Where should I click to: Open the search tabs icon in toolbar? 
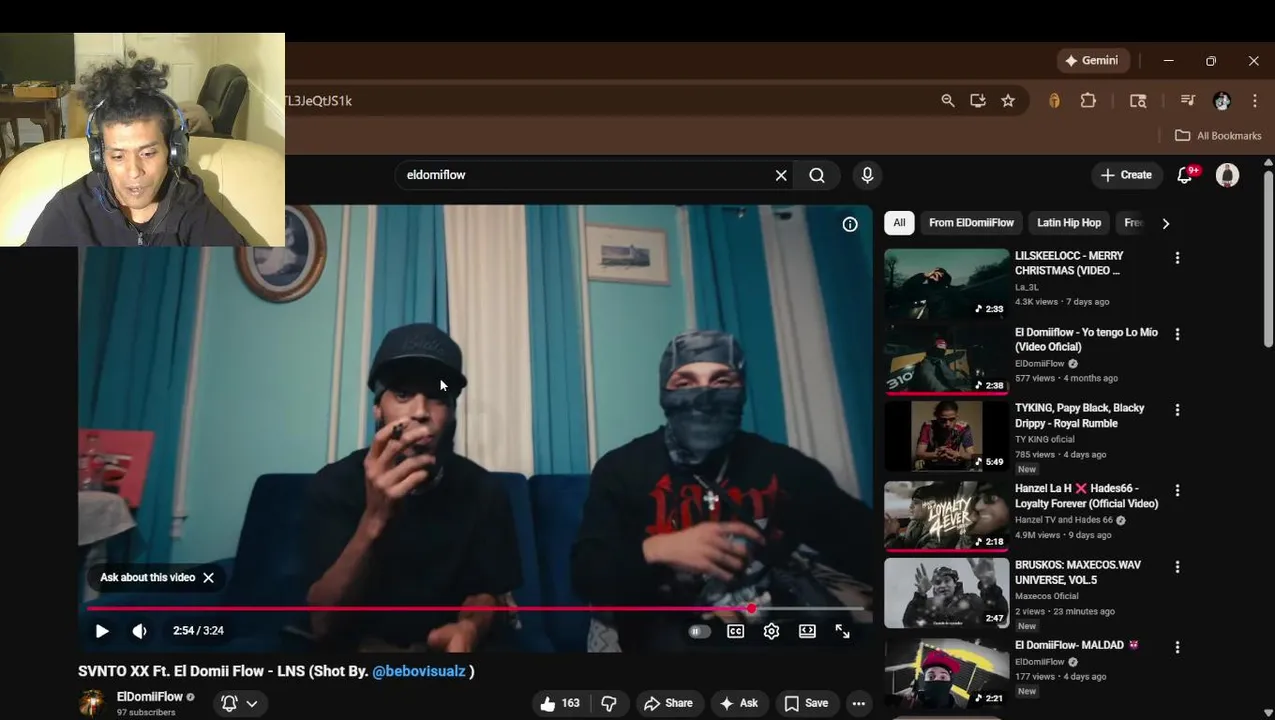pyautogui.click(x=1138, y=101)
